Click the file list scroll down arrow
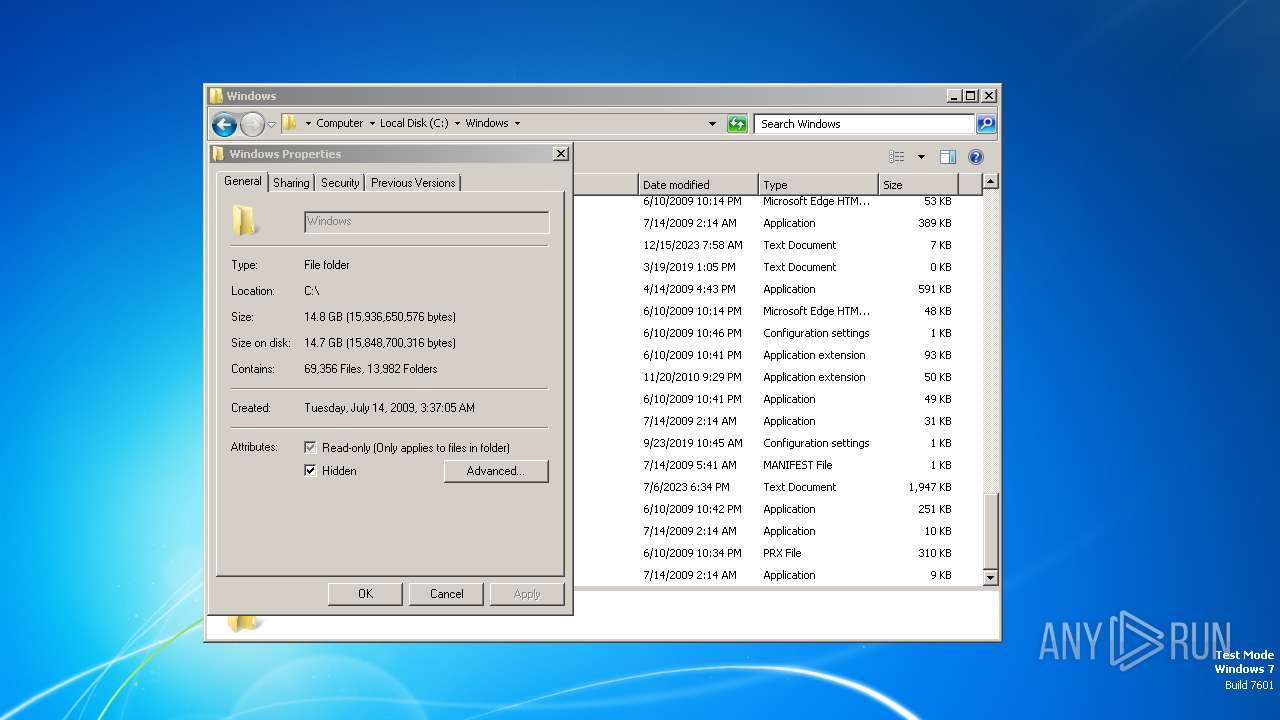Viewport: 1280px width, 720px height. tap(990, 578)
